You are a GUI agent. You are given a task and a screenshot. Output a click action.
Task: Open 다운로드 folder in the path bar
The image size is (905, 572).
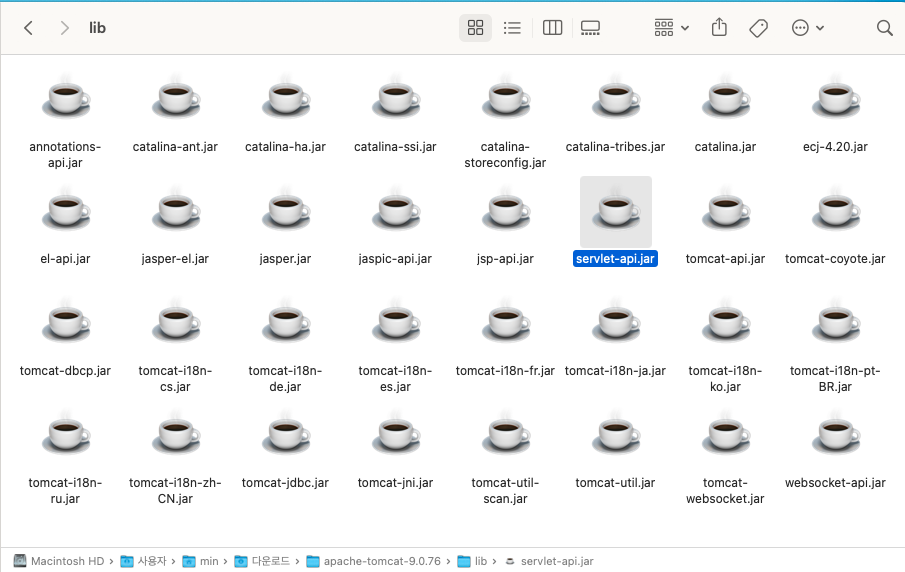click(x=262, y=561)
